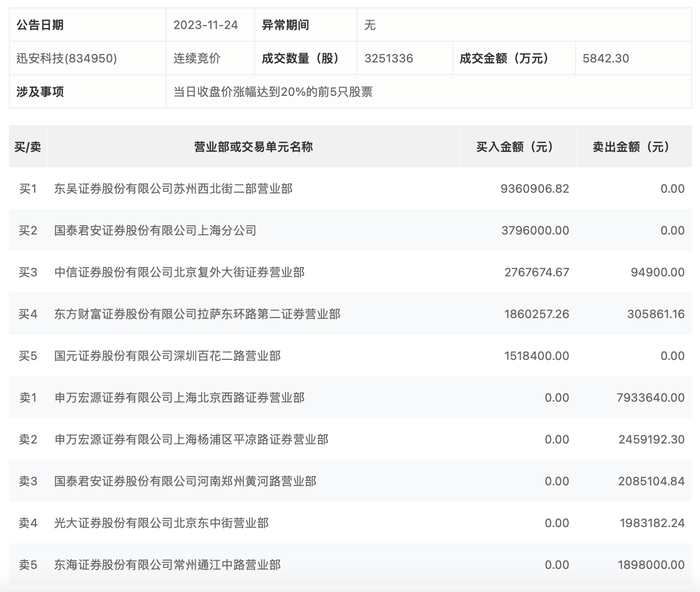Select the 买5 row label
This screenshot has height=592, width=700.
coord(28,356)
